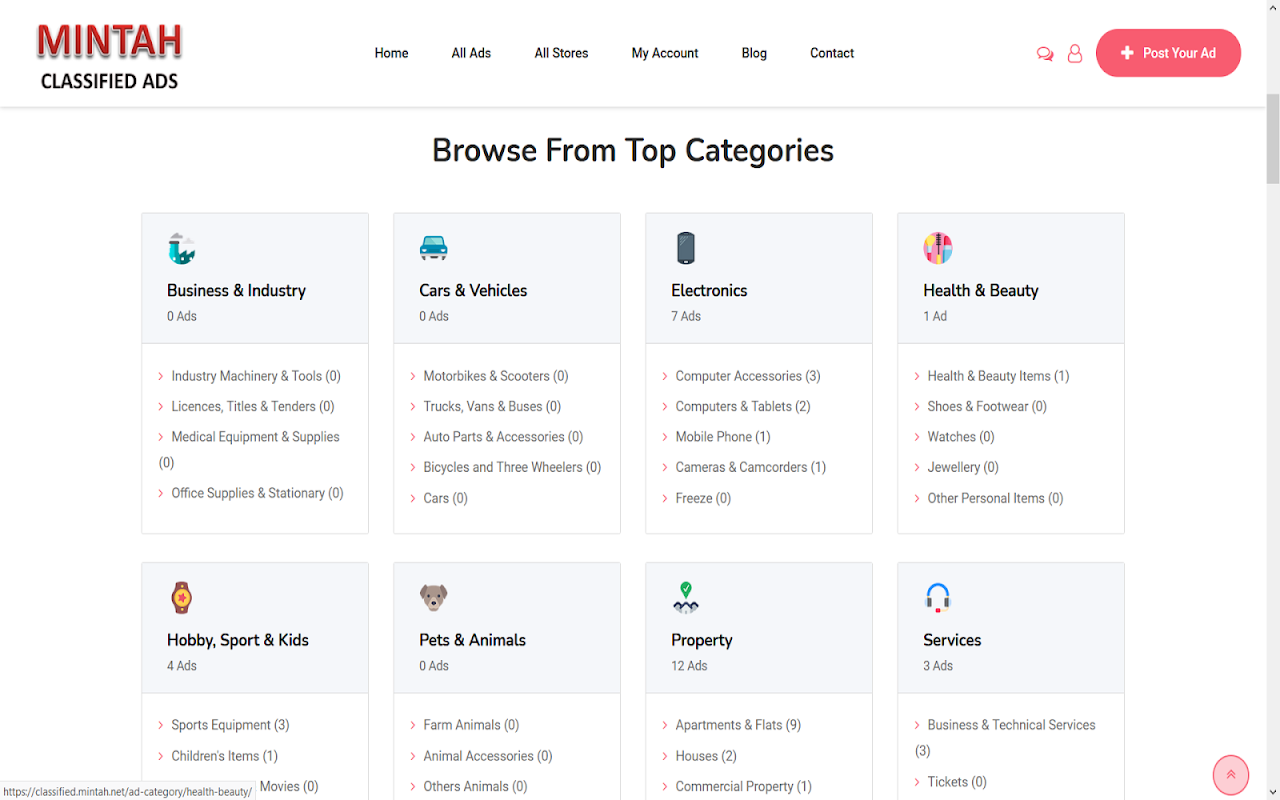This screenshot has width=1280, height=800.
Task: Click the Health & Beauty category icon
Action: click(937, 248)
